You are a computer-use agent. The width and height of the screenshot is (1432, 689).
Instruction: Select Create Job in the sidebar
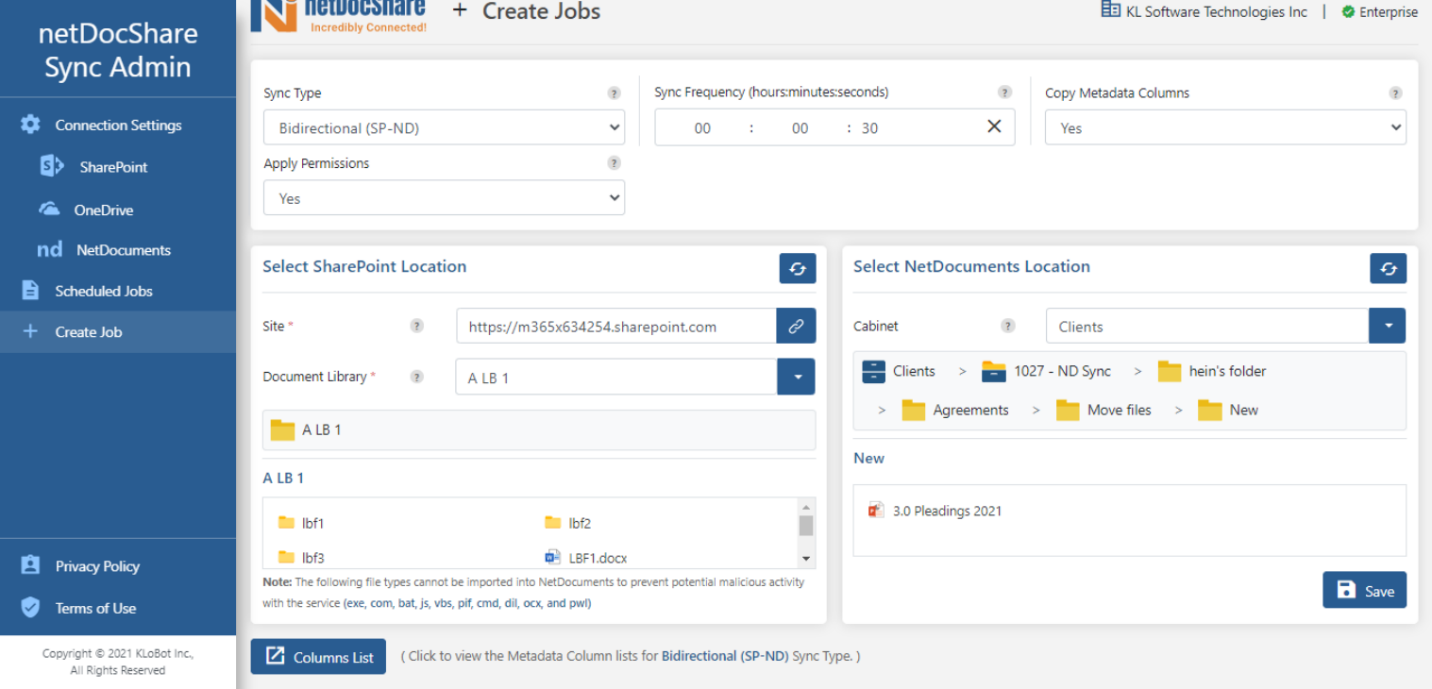click(118, 332)
